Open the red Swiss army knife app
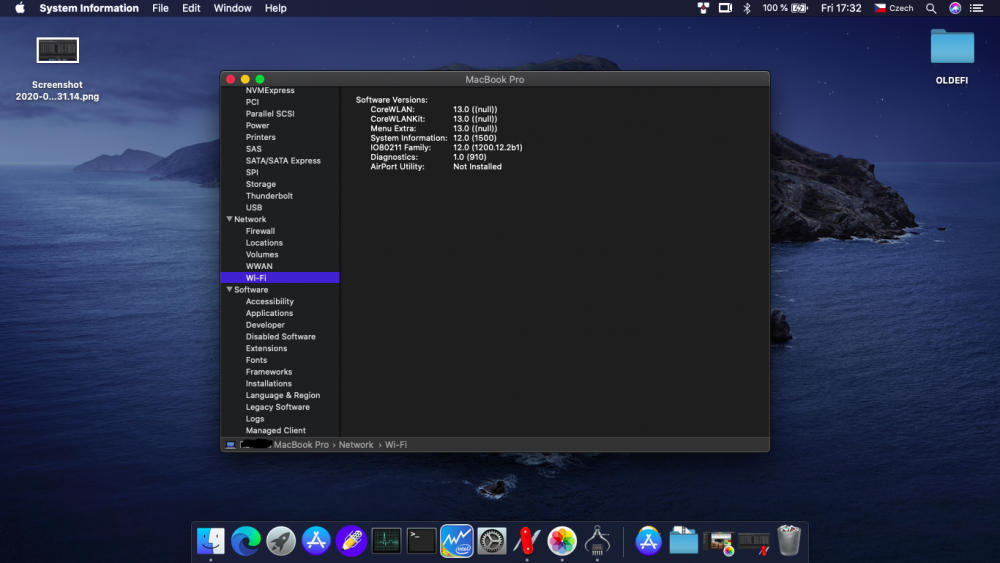1000x563 pixels. [527, 541]
